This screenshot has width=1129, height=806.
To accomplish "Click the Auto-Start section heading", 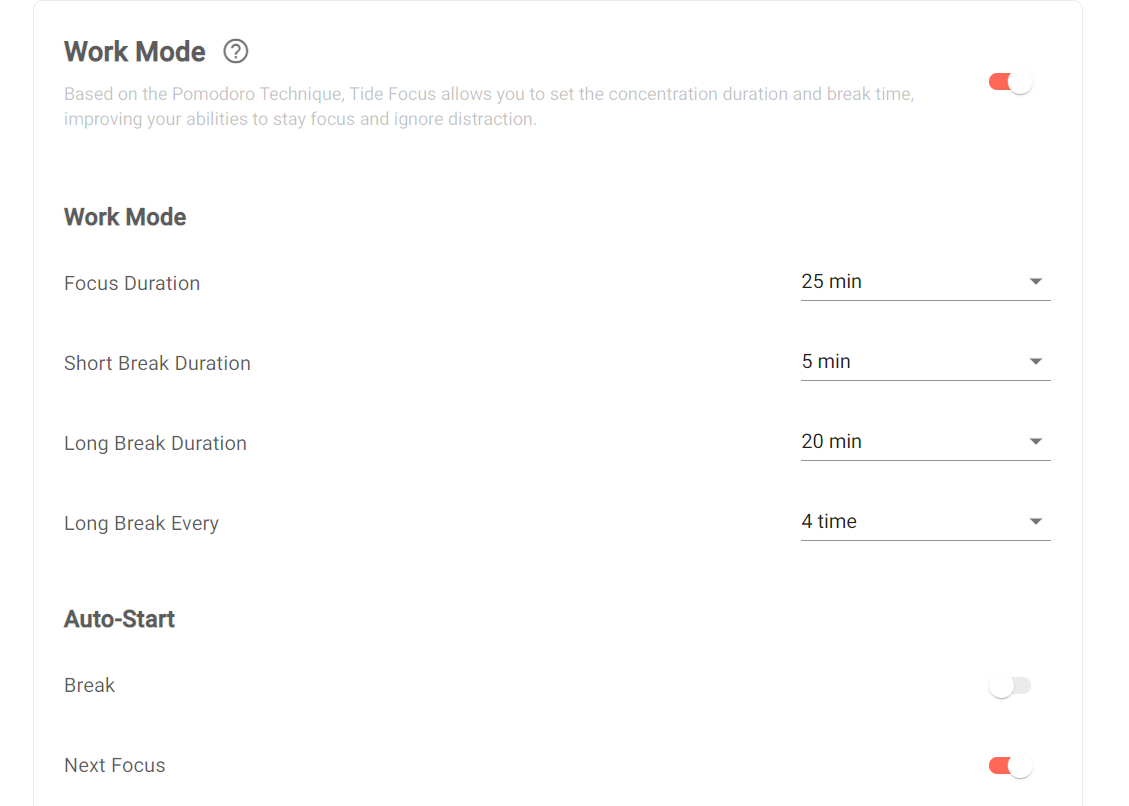I will 119,620.
